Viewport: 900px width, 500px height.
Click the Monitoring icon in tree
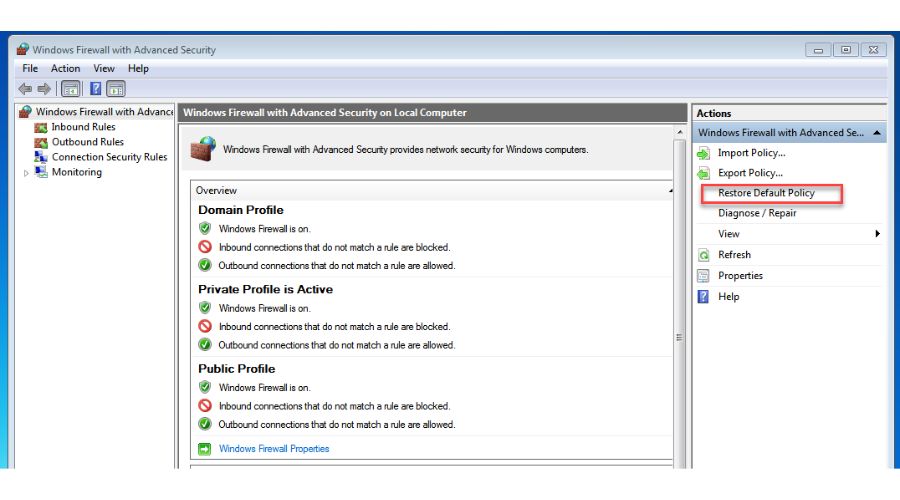pos(41,172)
